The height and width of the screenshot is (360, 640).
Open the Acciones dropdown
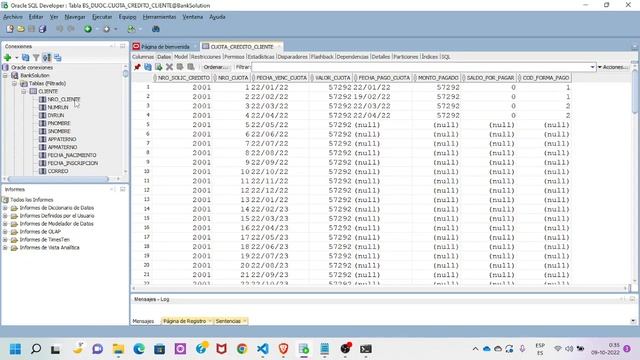(613, 67)
